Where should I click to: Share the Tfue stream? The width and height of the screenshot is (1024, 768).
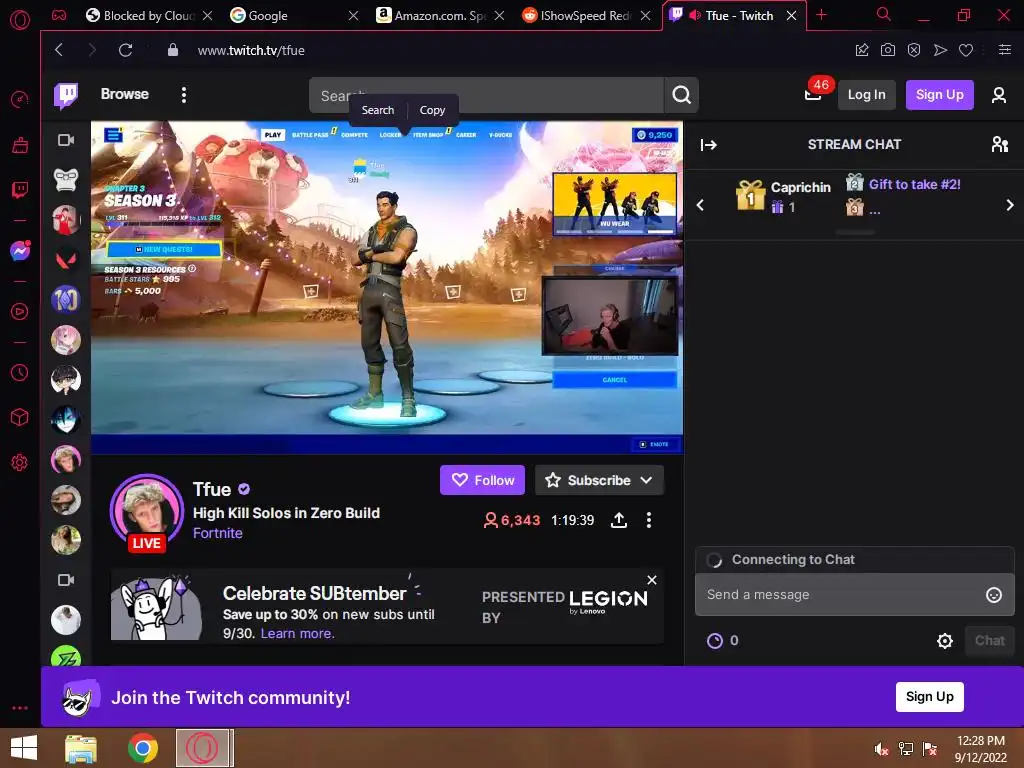(x=618, y=520)
